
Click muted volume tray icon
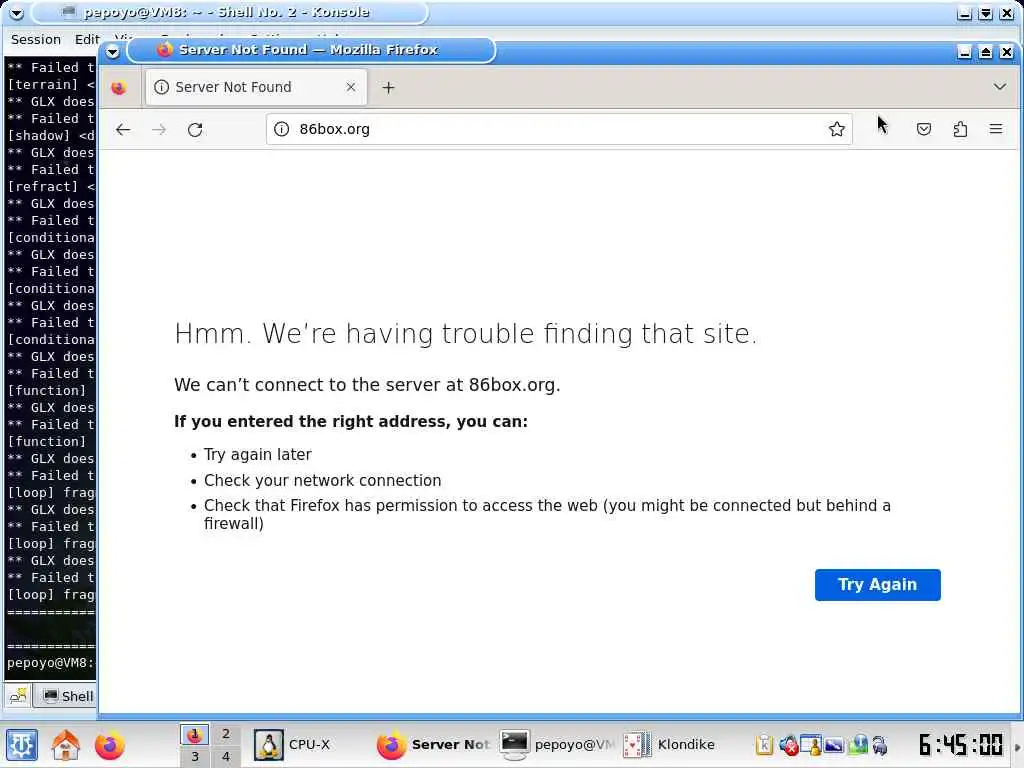788,744
